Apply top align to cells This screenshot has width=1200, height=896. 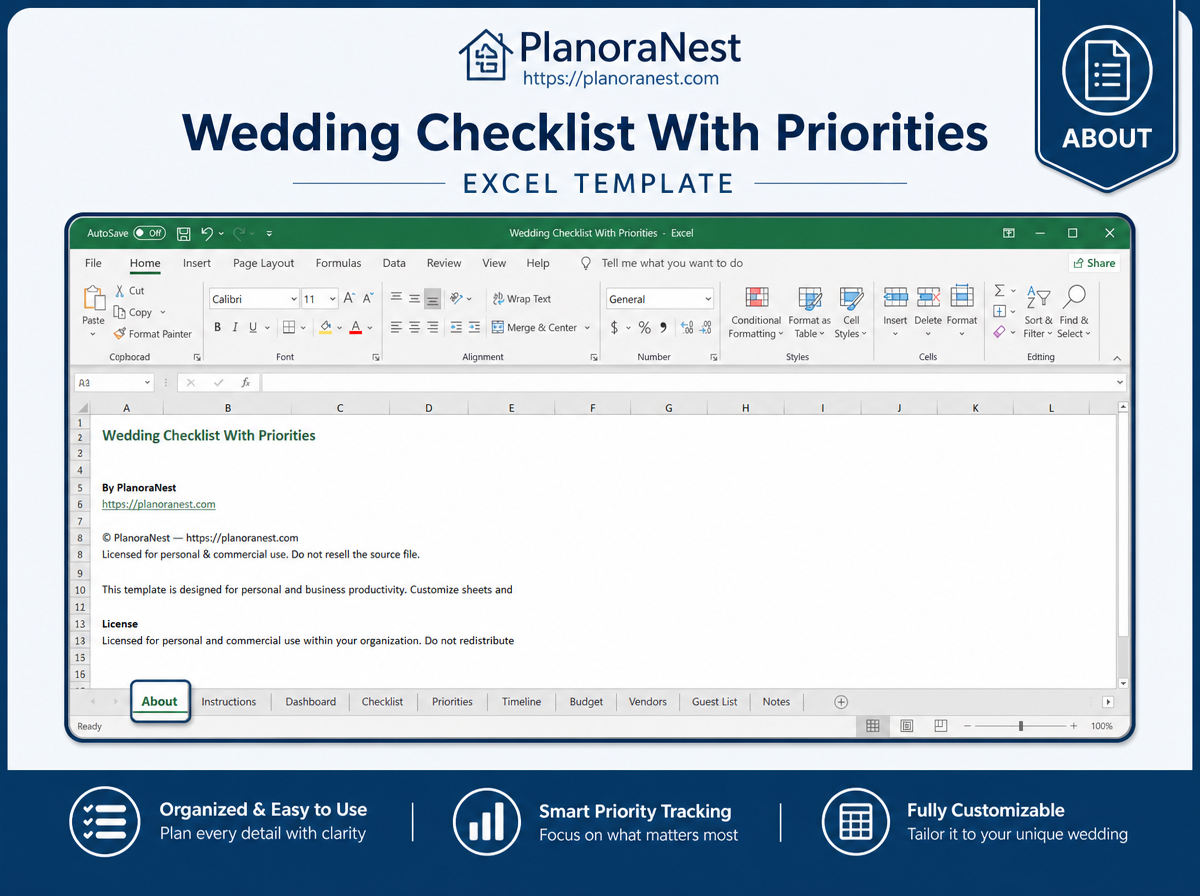[396, 298]
